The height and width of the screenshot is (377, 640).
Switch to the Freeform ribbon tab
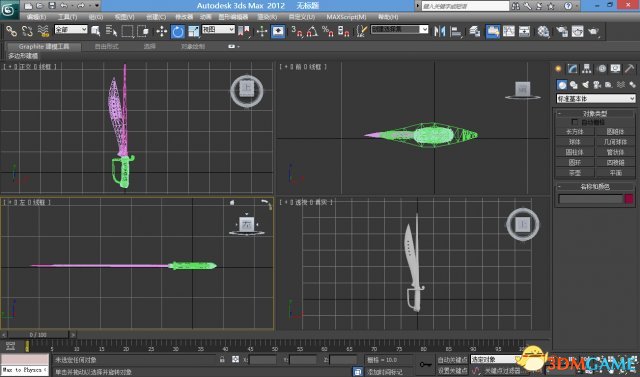(x=107, y=47)
